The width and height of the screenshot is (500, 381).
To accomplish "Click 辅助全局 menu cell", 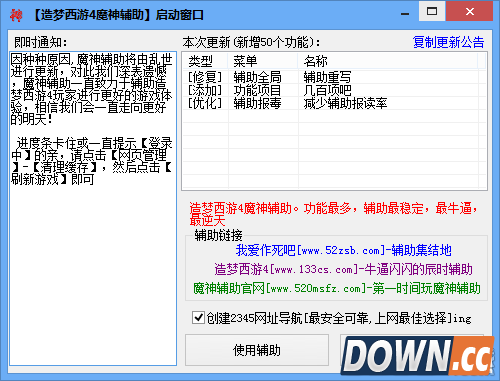I will point(257,77).
